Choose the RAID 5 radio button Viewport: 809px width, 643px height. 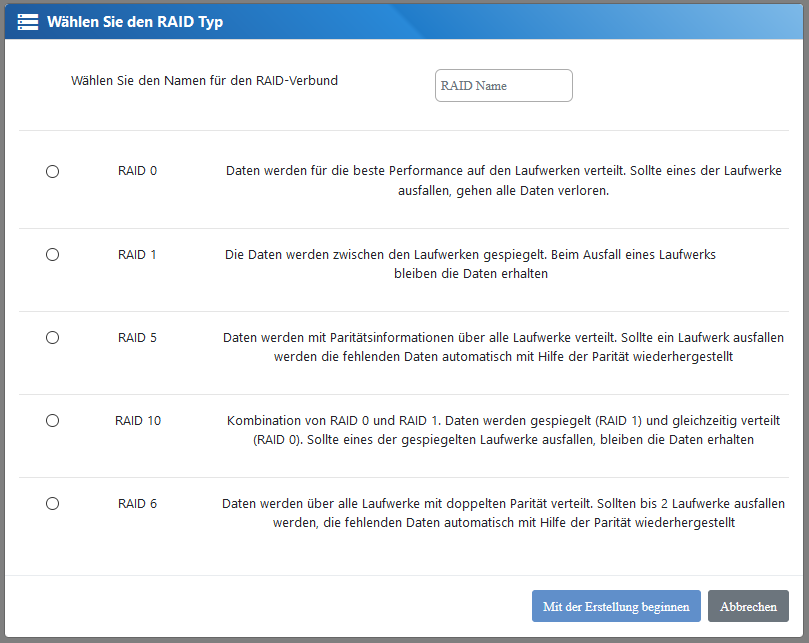[x=53, y=338]
